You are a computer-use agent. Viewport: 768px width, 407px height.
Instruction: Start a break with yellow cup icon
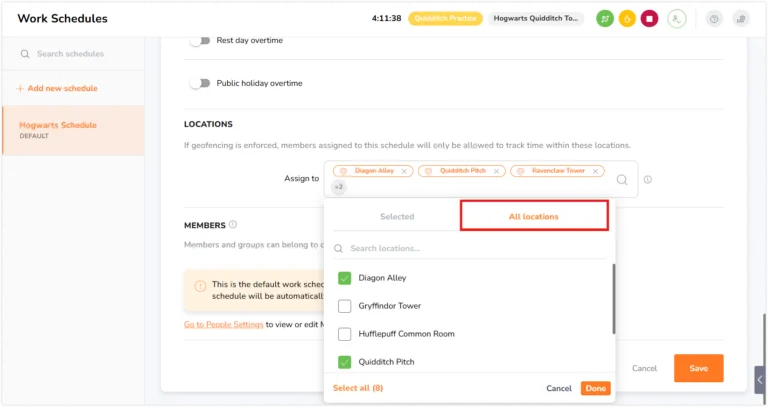[627, 19]
